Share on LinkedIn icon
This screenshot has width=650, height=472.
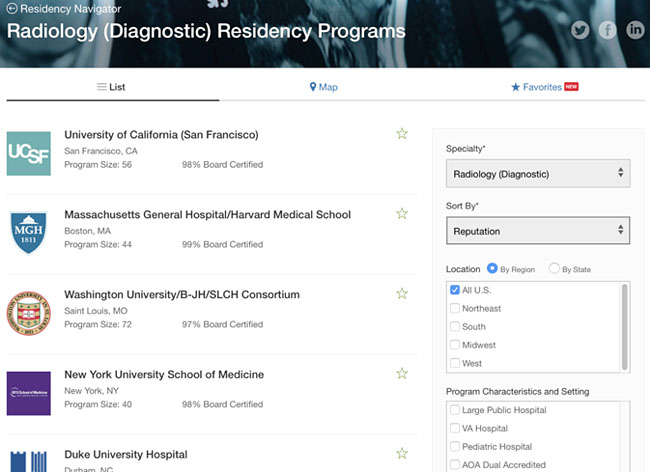[x=635, y=30]
